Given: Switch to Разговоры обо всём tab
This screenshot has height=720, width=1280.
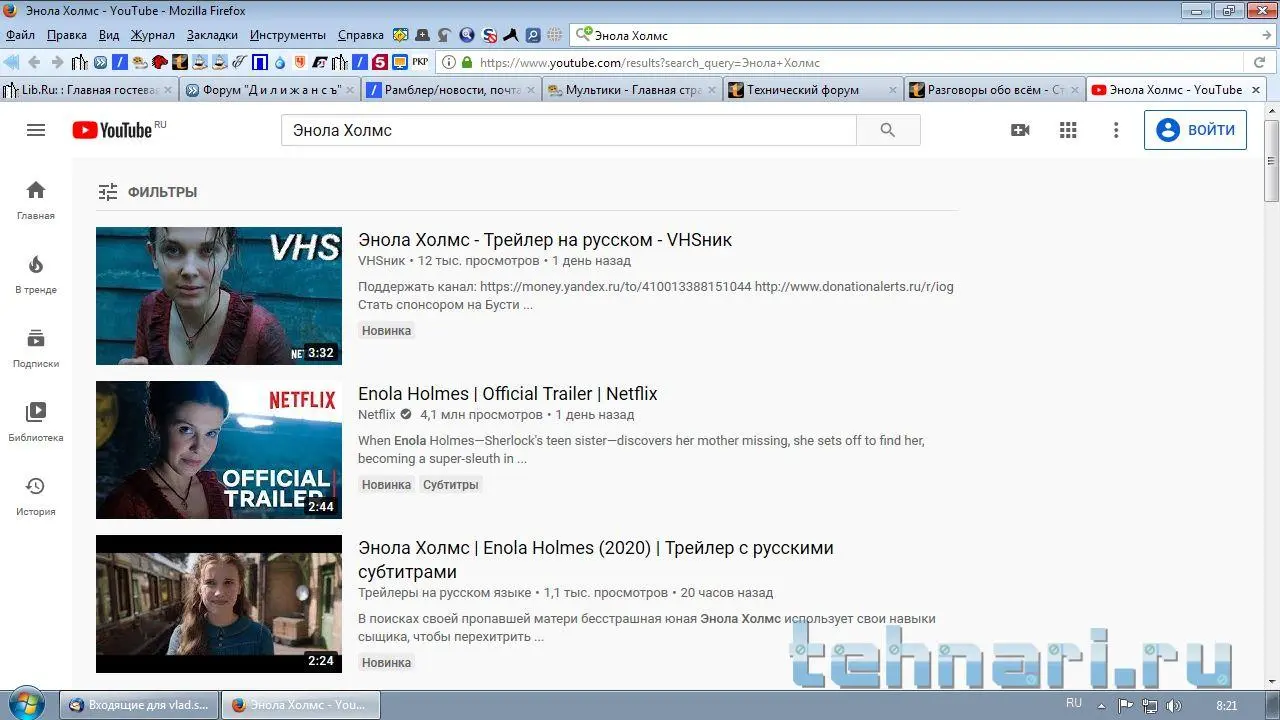Looking at the screenshot, I should click(994, 90).
